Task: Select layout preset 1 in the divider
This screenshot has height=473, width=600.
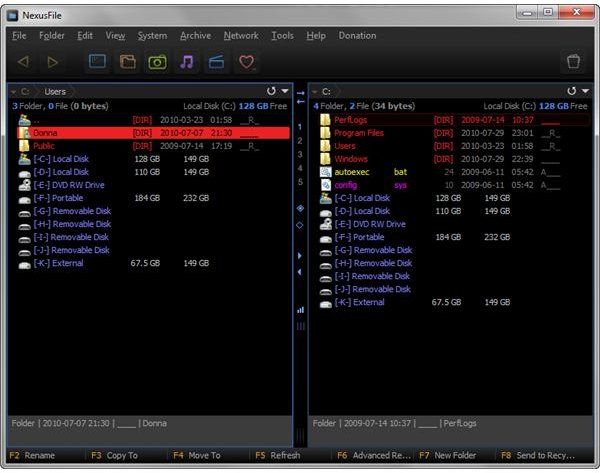Action: point(300,127)
